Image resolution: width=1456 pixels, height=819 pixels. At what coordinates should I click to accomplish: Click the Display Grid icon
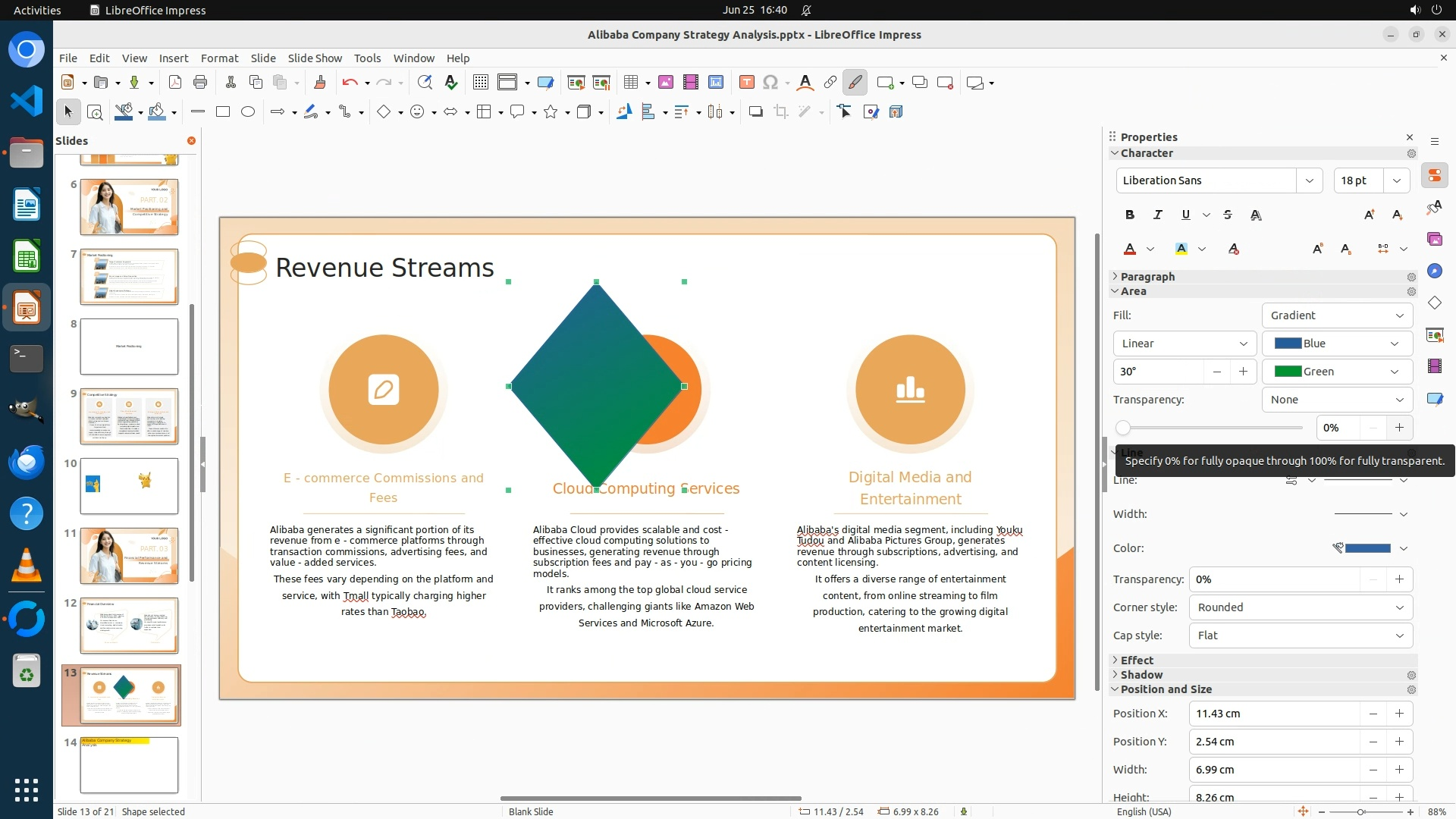tap(480, 83)
